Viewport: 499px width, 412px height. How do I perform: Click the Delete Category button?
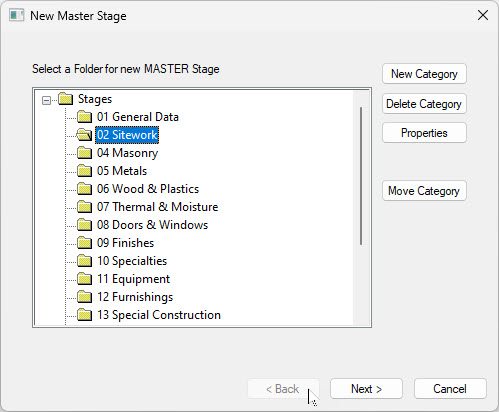point(424,104)
